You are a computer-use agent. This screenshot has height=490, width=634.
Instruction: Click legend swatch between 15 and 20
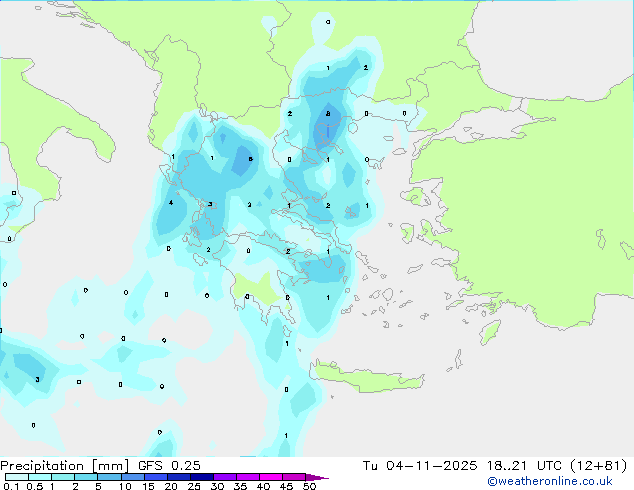pyautogui.click(x=155, y=477)
